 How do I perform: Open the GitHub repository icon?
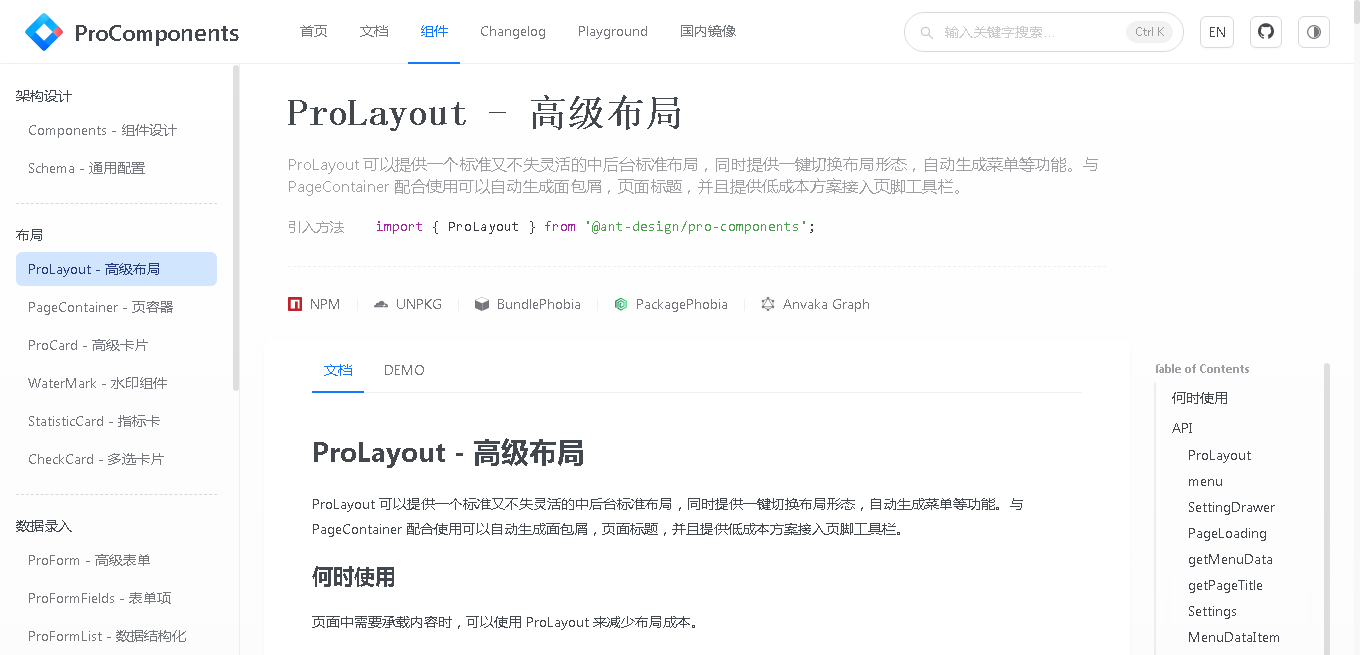[x=1266, y=32]
